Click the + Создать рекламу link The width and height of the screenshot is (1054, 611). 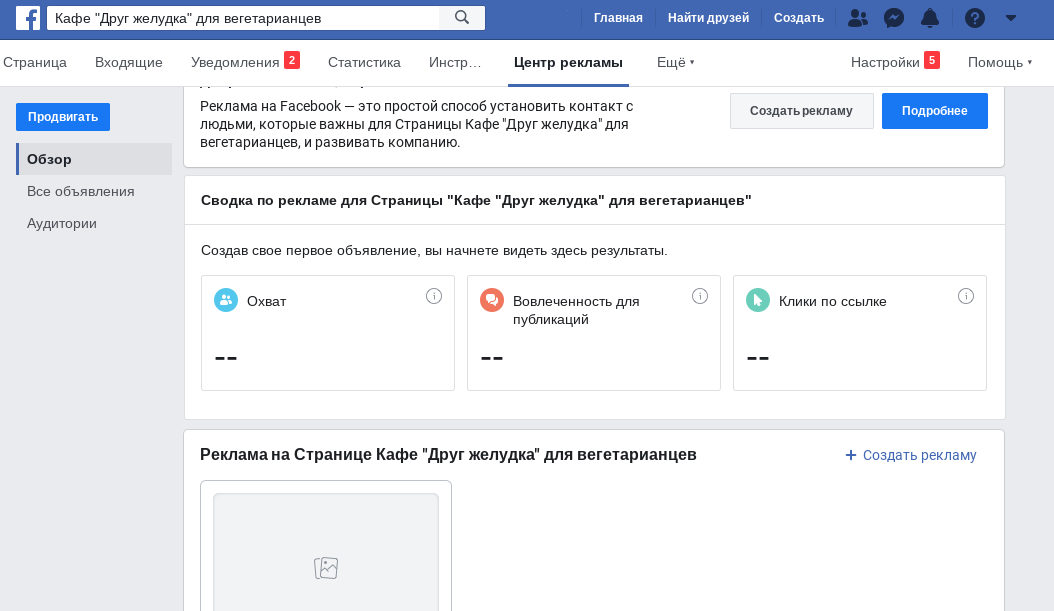[910, 455]
